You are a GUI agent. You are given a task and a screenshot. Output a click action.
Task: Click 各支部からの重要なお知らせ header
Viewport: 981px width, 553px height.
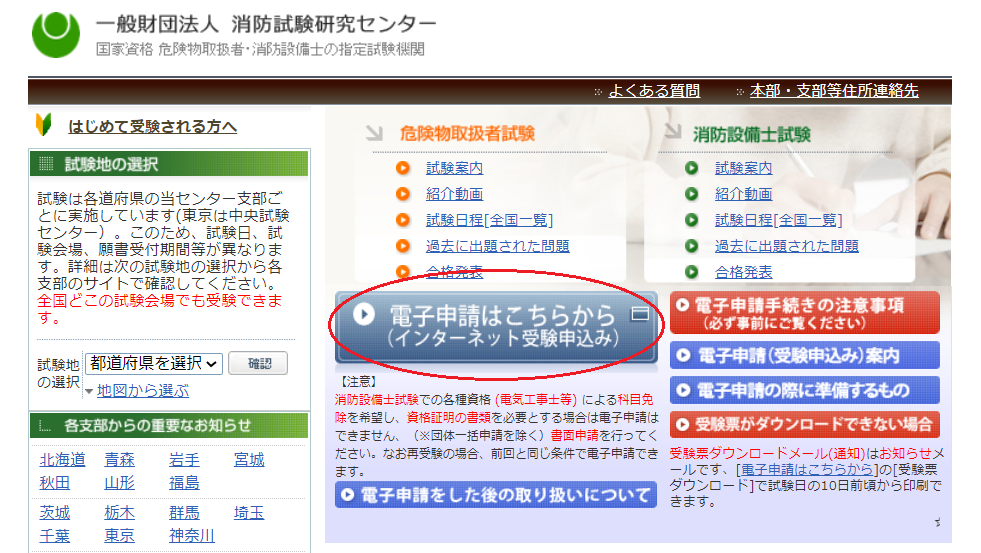pyautogui.click(x=169, y=425)
